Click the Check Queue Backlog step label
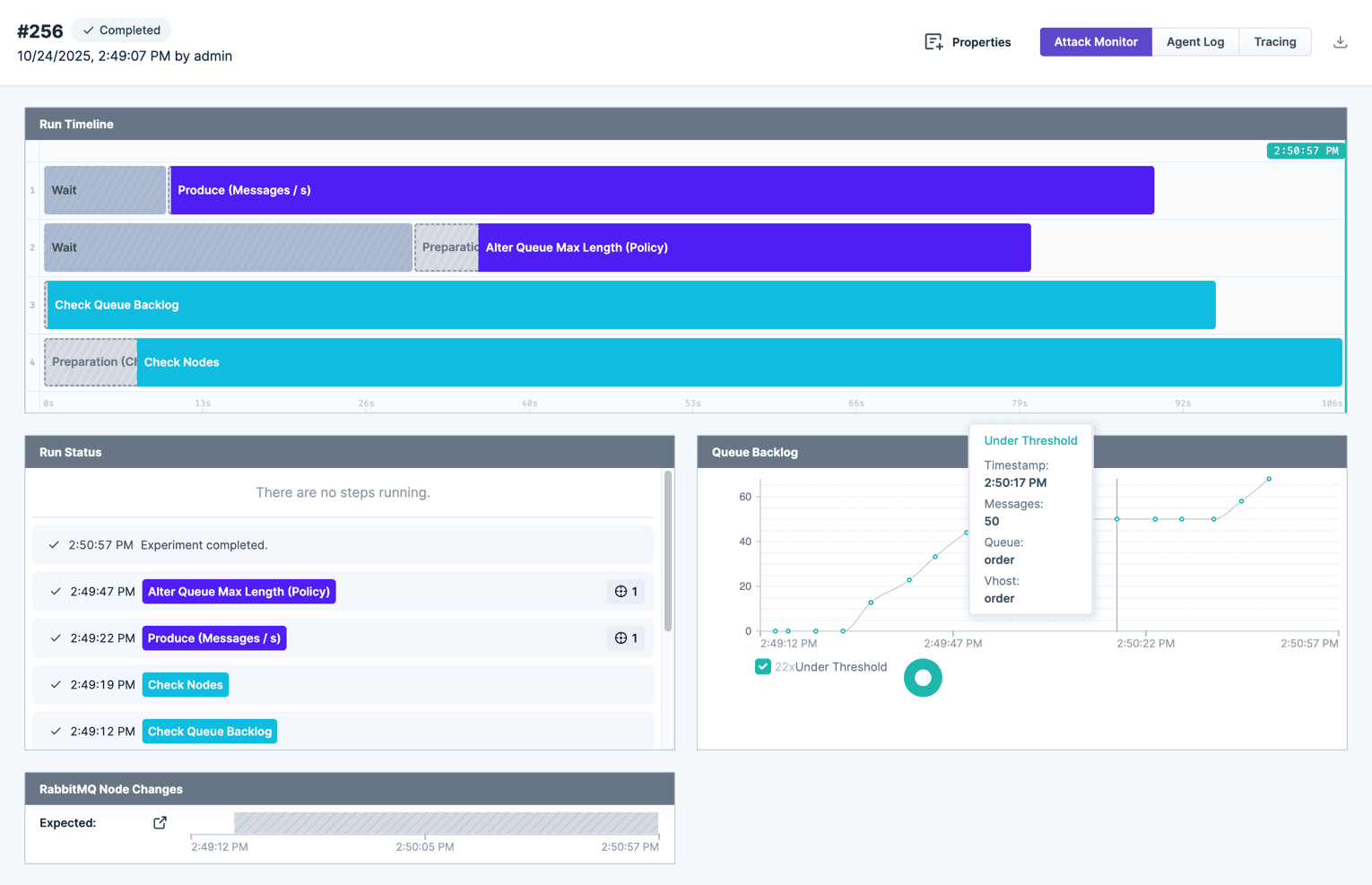This screenshot has width=1372, height=885. 209,731
